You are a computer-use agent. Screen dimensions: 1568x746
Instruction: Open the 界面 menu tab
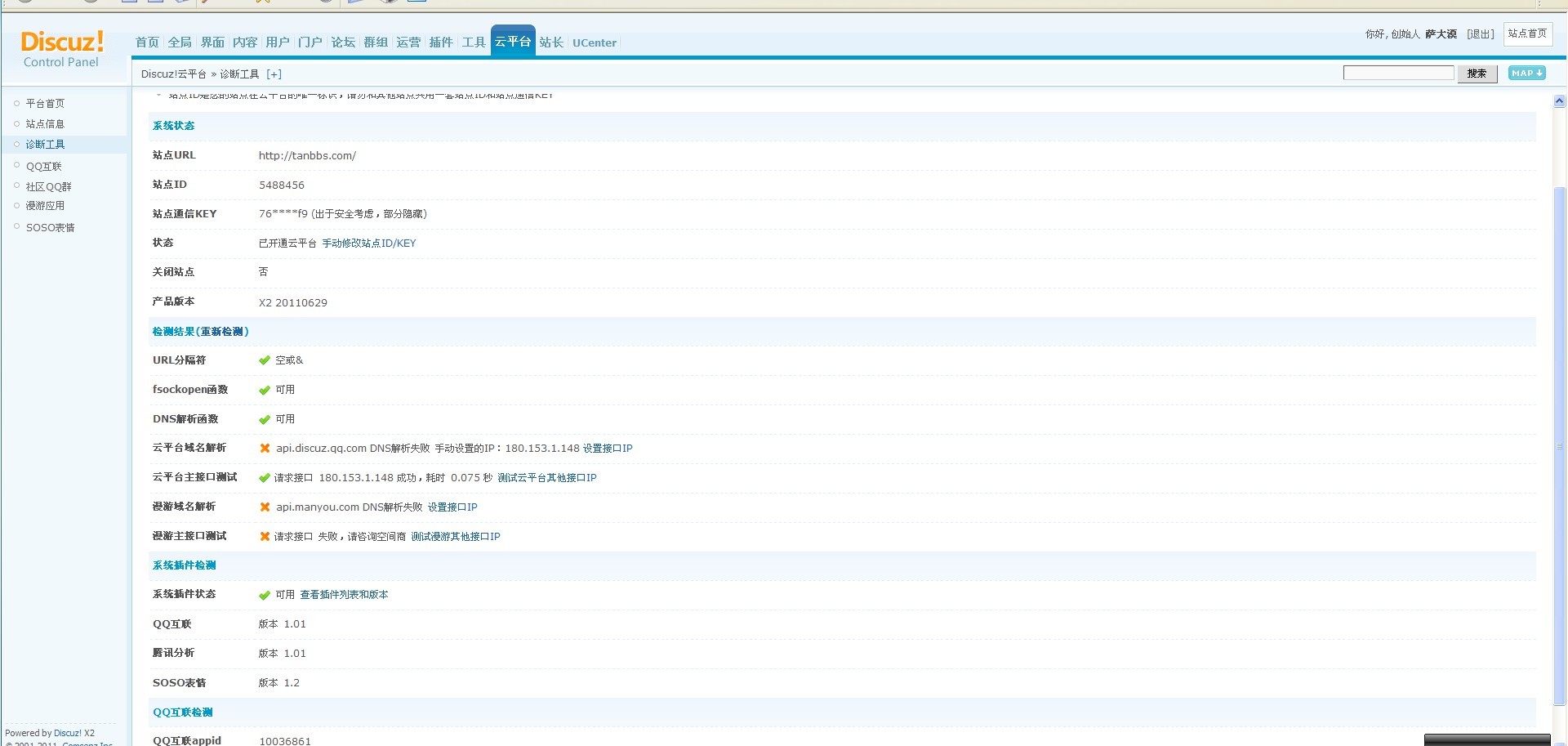click(212, 42)
